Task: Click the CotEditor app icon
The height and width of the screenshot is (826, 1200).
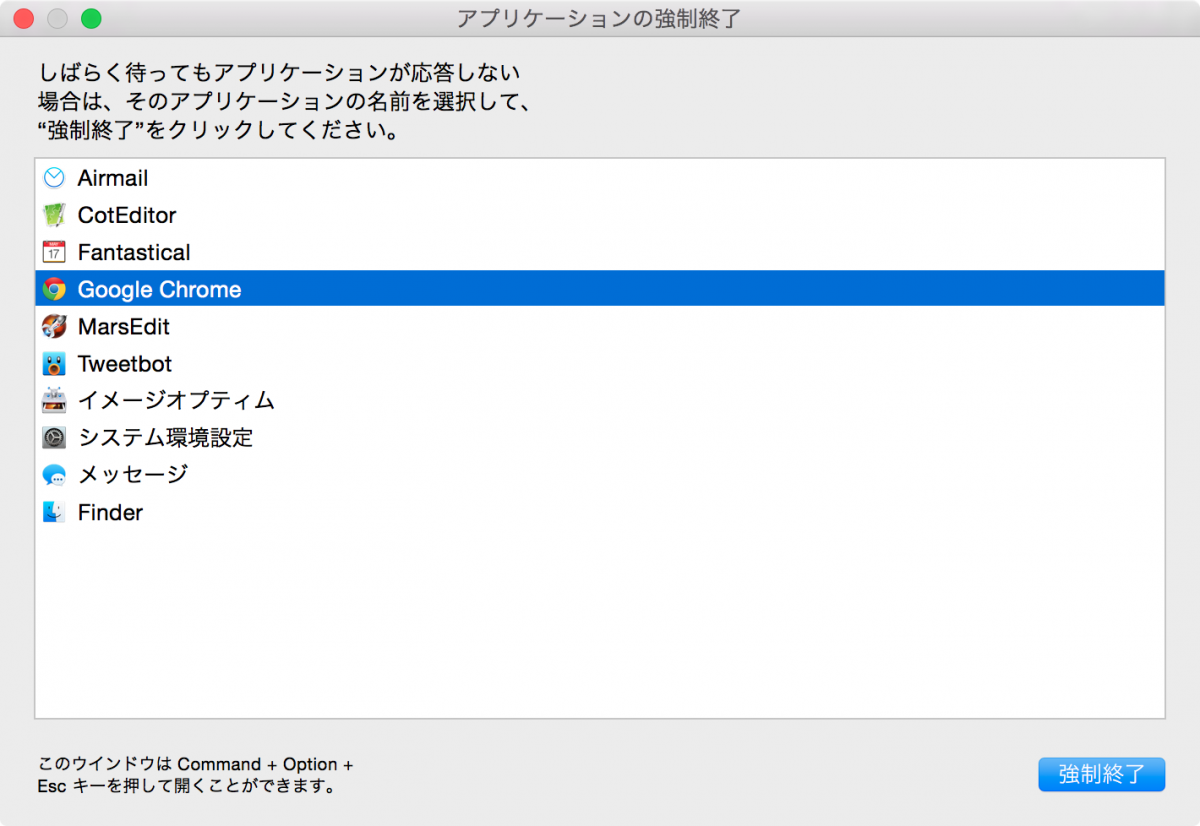Action: 54,215
